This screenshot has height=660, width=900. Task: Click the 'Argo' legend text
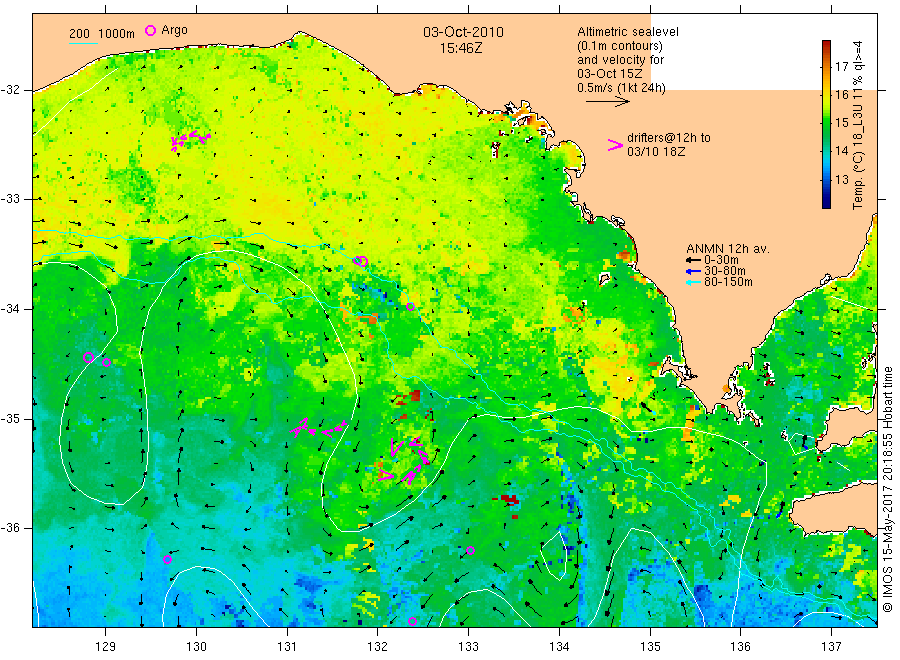(x=174, y=30)
